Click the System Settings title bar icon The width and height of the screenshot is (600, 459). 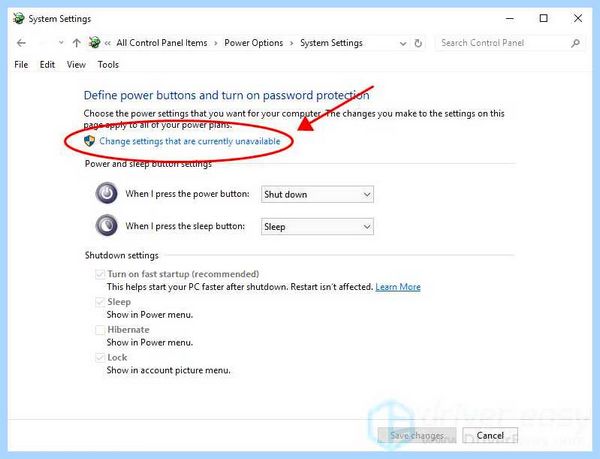pos(18,18)
